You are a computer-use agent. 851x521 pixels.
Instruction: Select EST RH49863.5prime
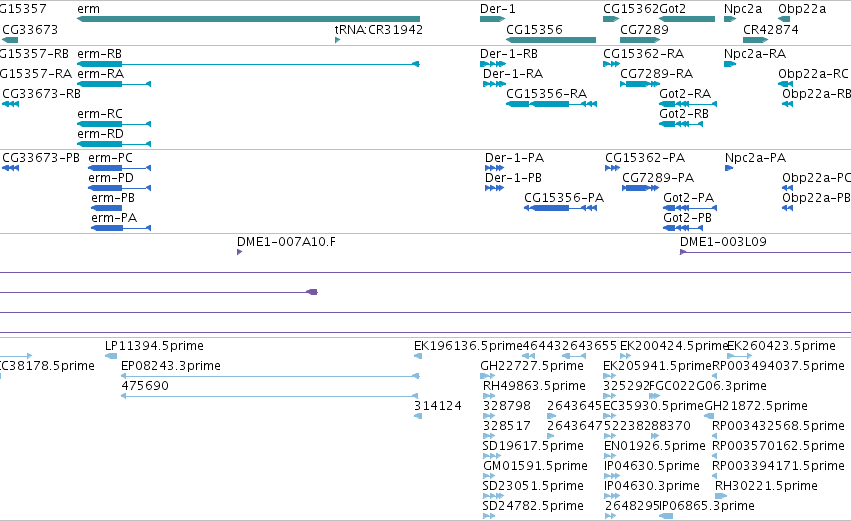click(488, 396)
